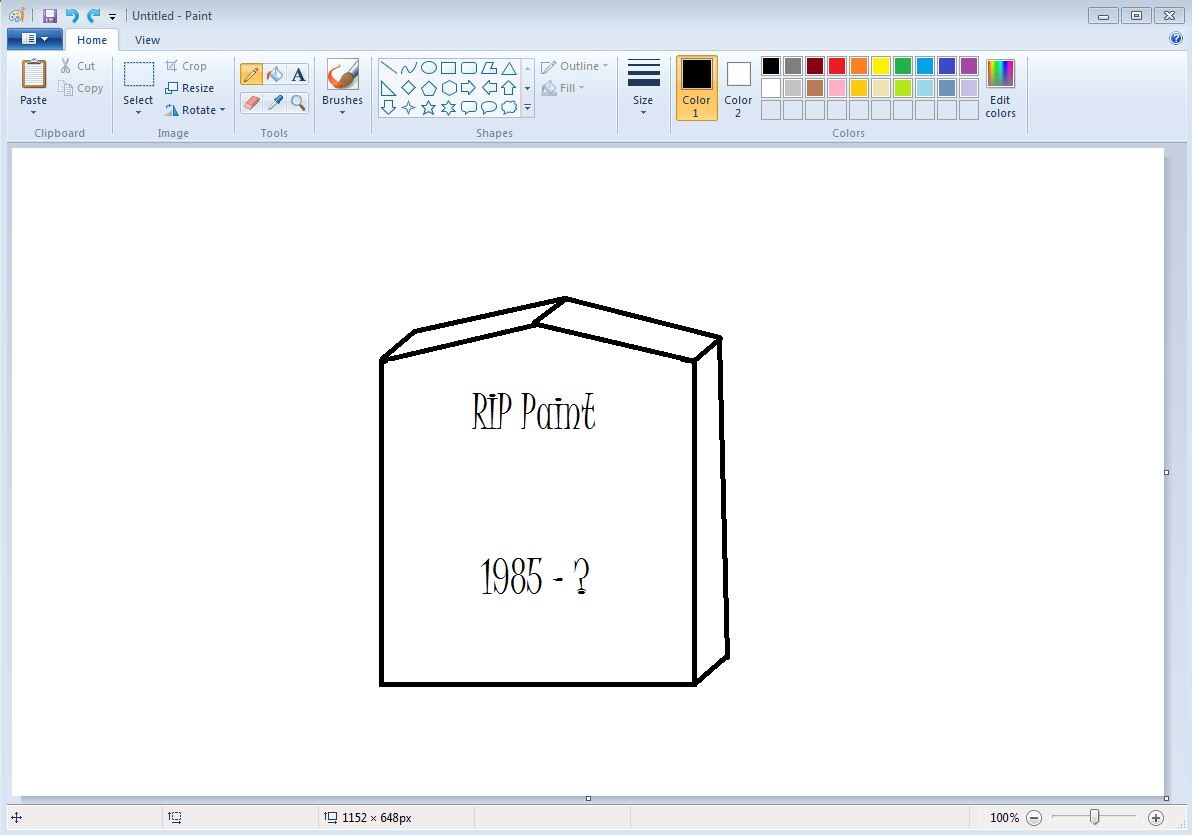
Task: Select the Magnifier tool
Action: click(x=299, y=101)
